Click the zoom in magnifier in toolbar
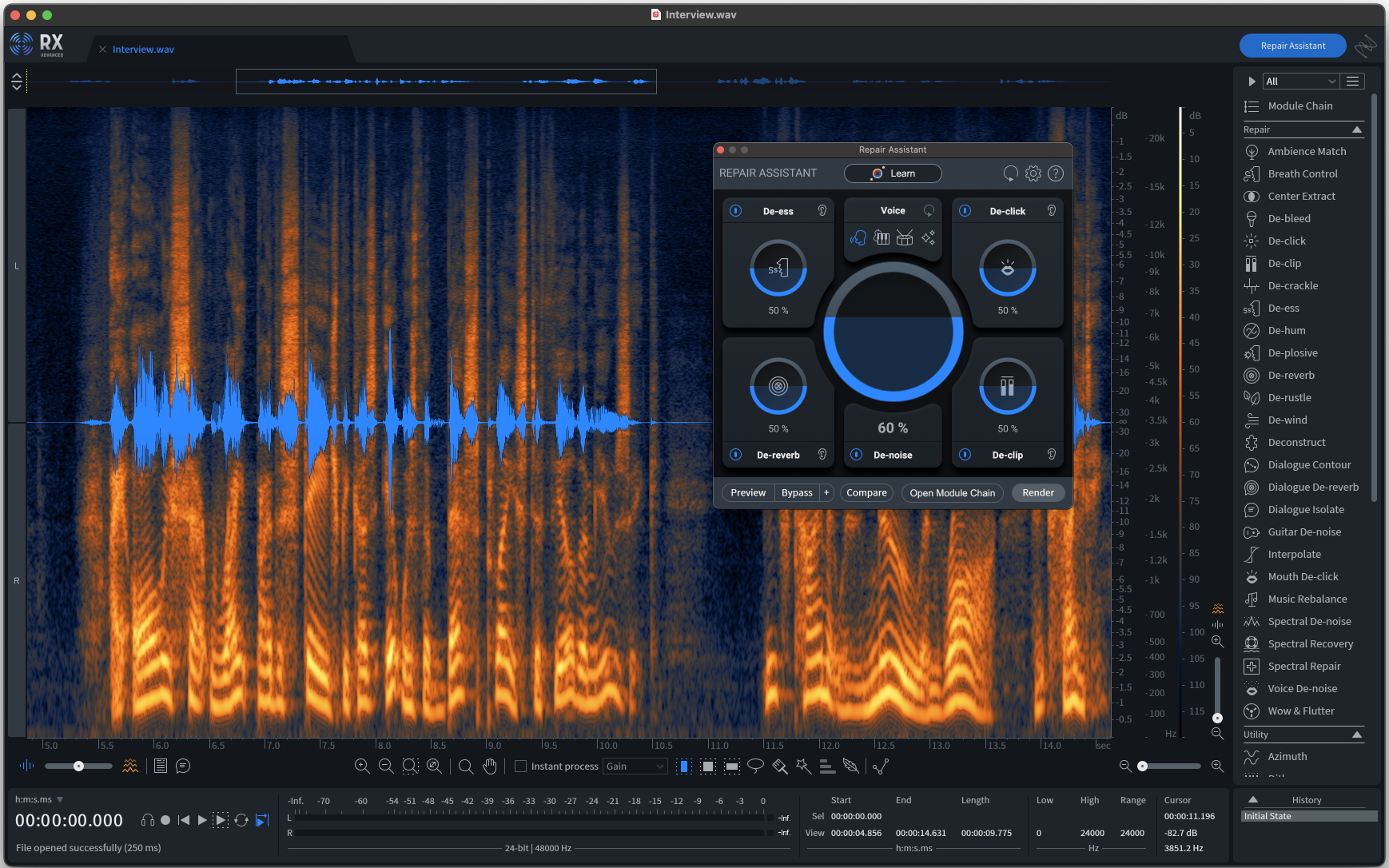This screenshot has width=1389, height=868. [362, 766]
